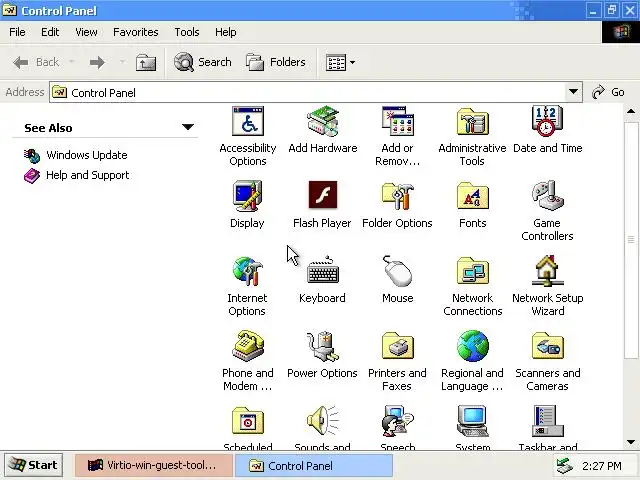Click the vertical scrollbar thumb
The width and height of the screenshot is (640, 480).
(x=631, y=239)
